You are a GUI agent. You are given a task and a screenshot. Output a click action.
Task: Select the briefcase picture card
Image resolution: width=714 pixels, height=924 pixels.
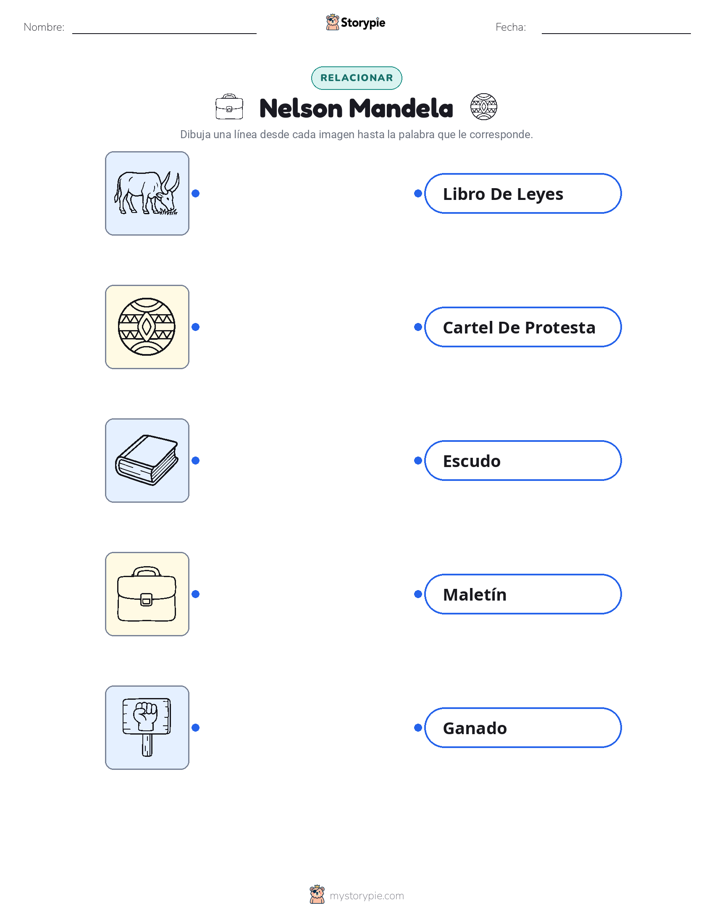coord(147,594)
